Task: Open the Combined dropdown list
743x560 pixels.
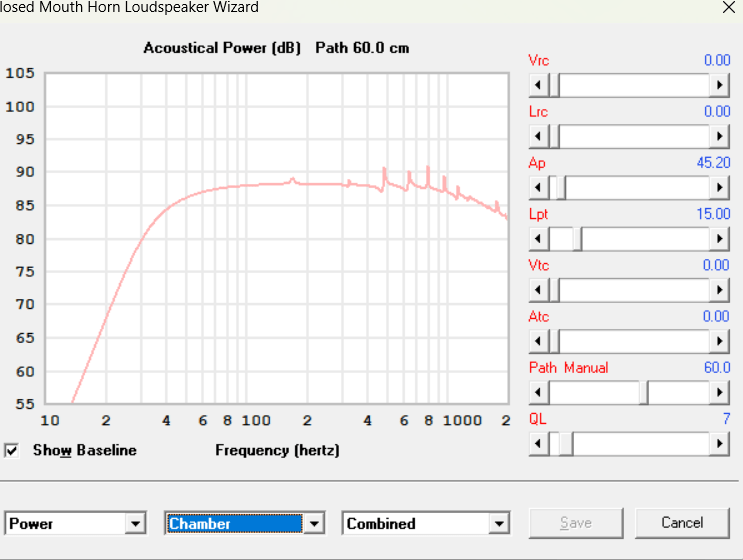Action: tap(499, 524)
